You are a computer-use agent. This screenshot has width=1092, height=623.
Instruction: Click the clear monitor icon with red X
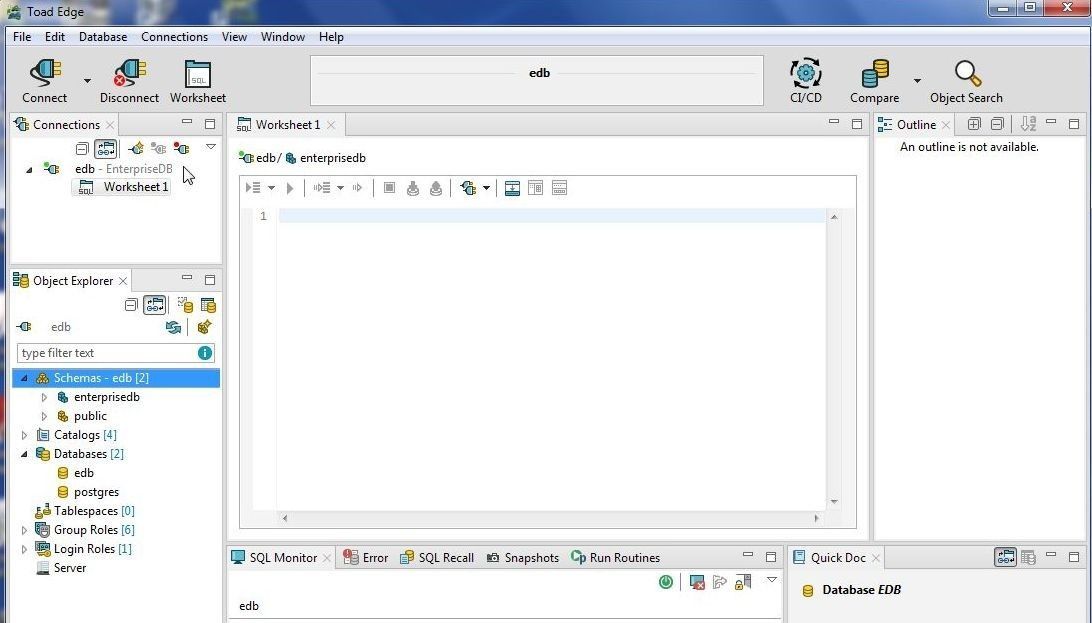pos(696,582)
